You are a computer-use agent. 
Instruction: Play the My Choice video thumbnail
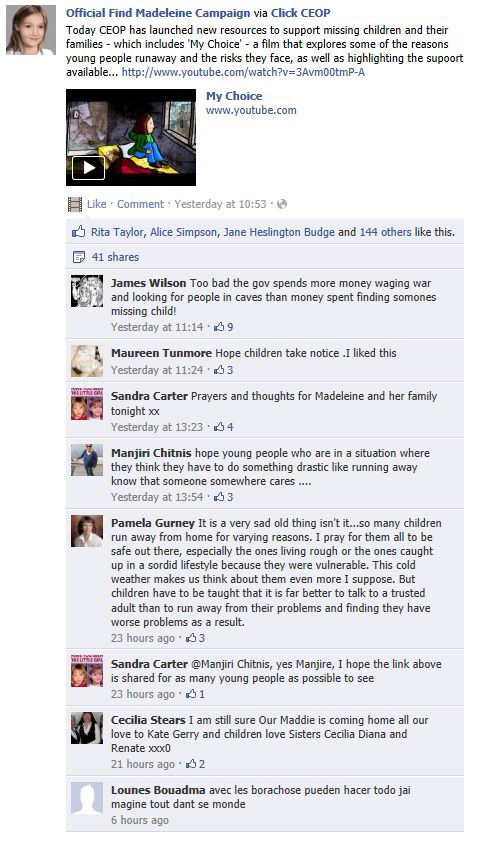coord(131,137)
